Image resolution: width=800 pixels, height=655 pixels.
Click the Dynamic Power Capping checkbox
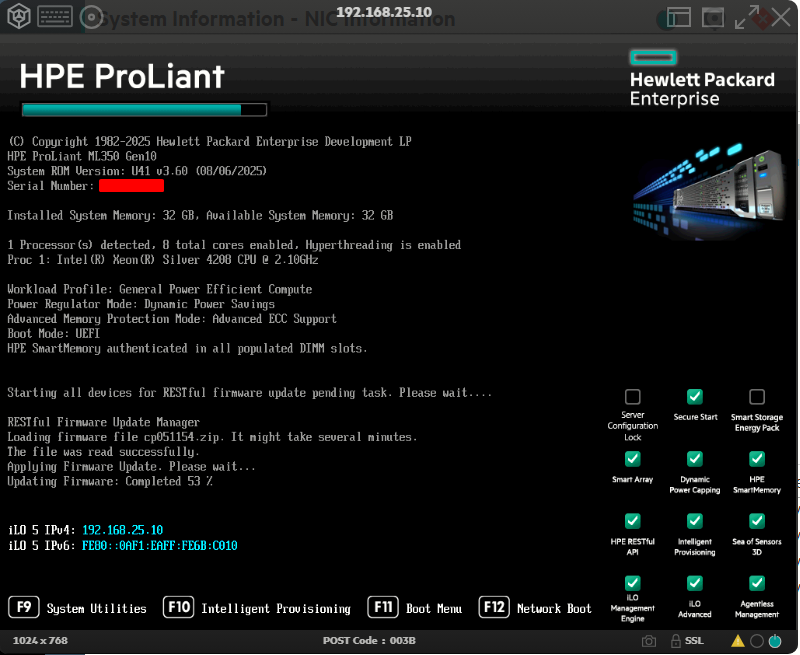coord(695,459)
